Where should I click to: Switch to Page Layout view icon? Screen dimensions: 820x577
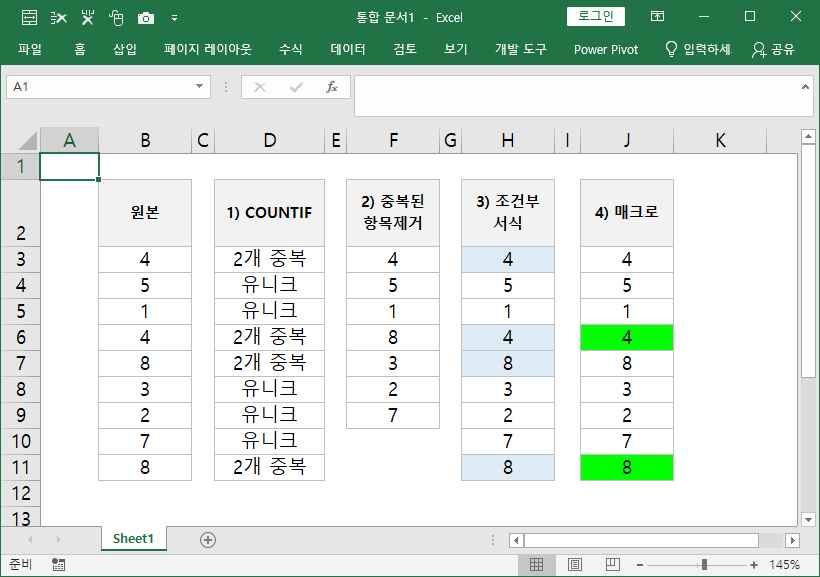tap(575, 564)
